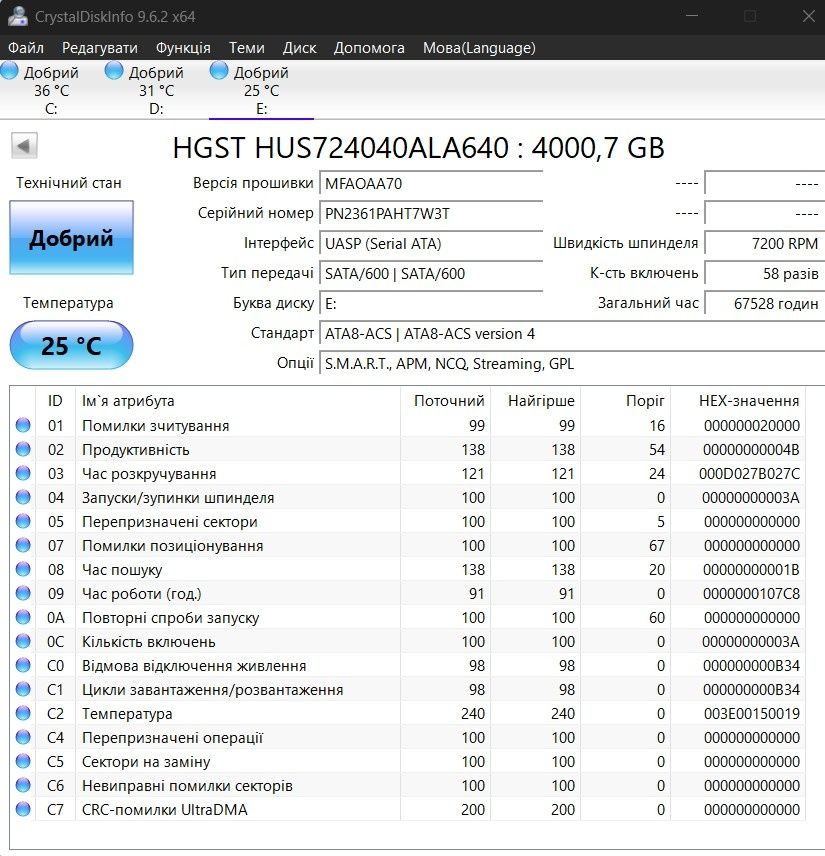
Task: Click status icon for C4 Перепризначені операції
Action: tap(23, 737)
